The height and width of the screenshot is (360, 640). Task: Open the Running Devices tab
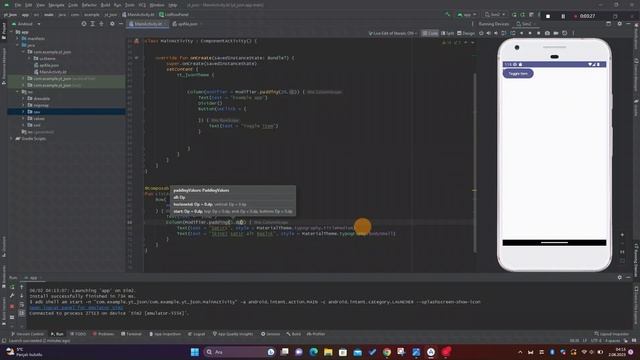click(x=493, y=24)
